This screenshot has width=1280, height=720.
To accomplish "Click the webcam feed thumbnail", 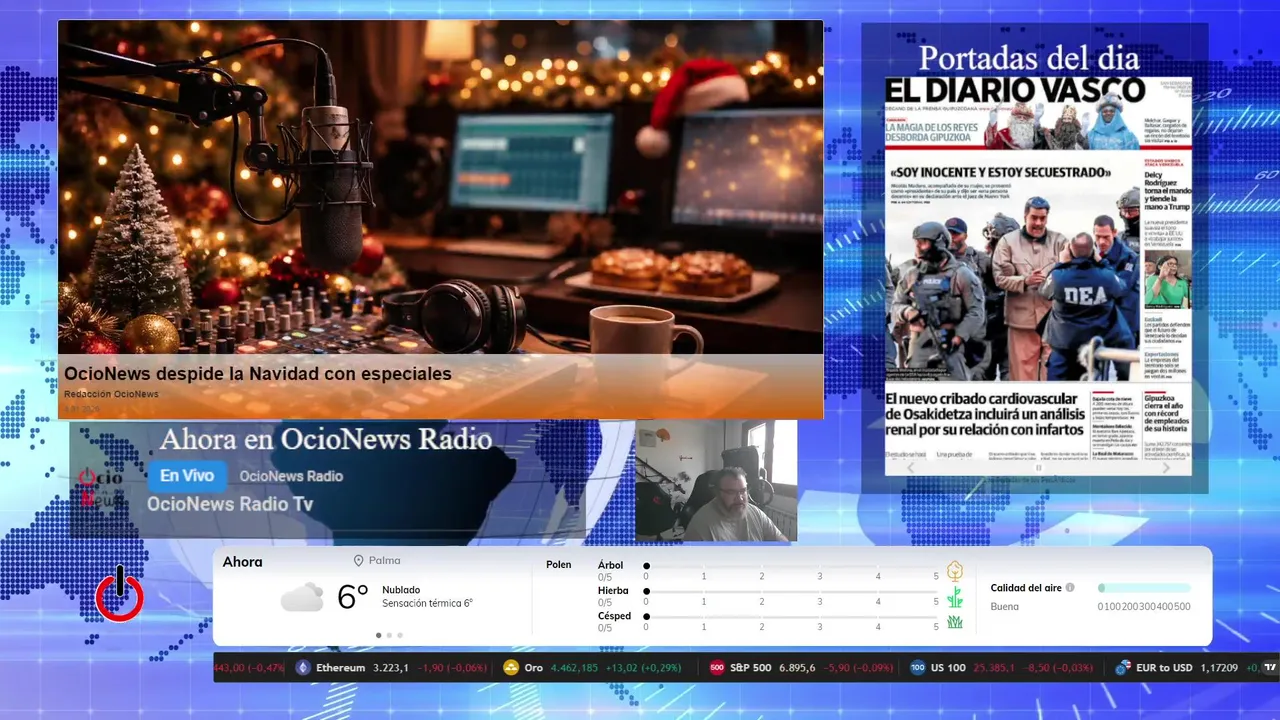I will click(716, 481).
